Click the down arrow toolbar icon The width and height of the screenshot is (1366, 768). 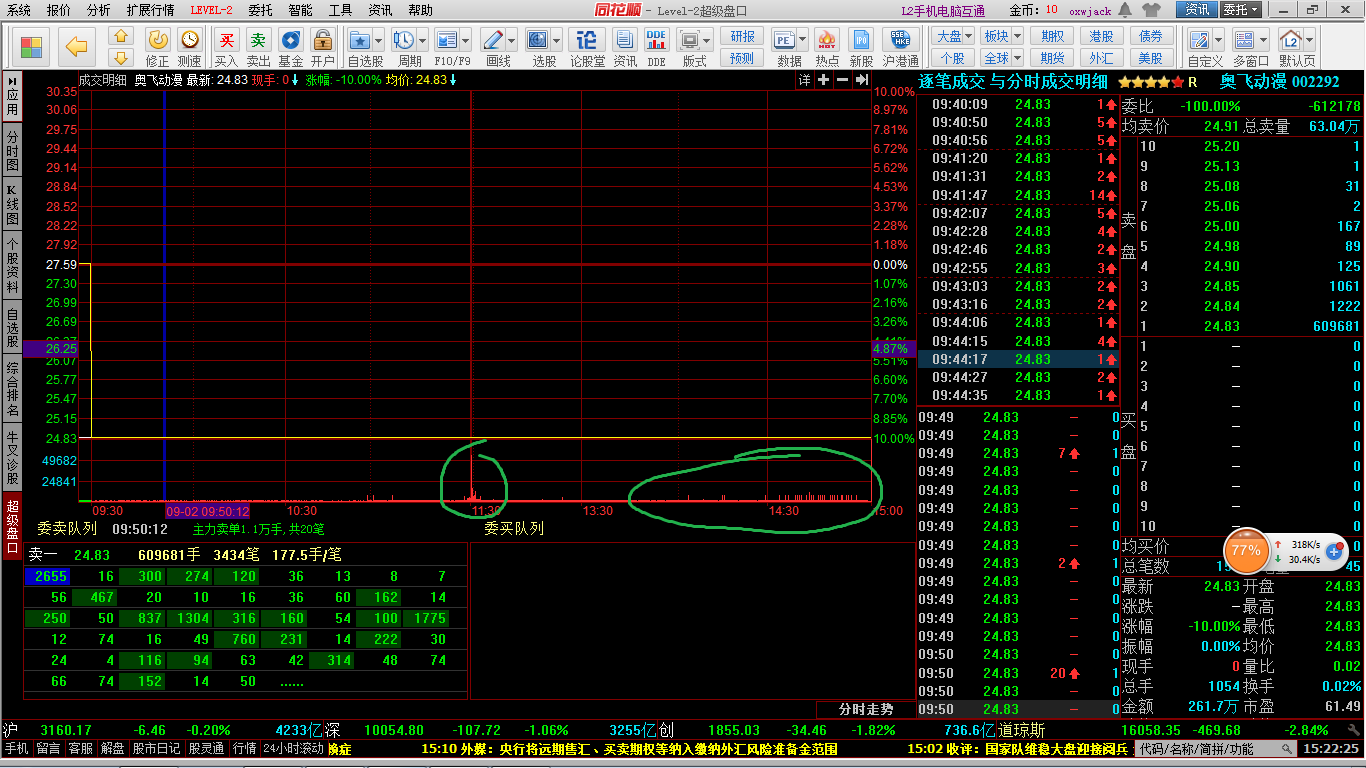pos(122,58)
